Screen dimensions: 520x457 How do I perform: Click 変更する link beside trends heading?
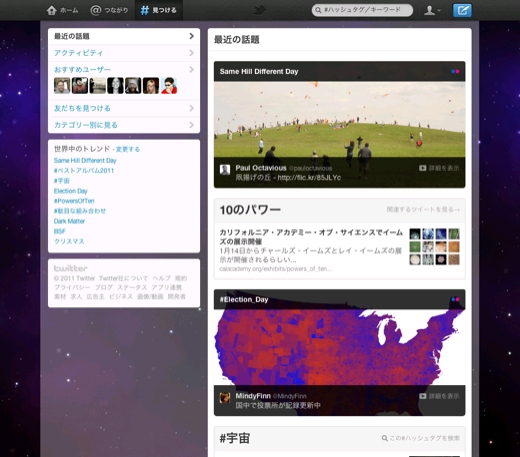(x=128, y=149)
